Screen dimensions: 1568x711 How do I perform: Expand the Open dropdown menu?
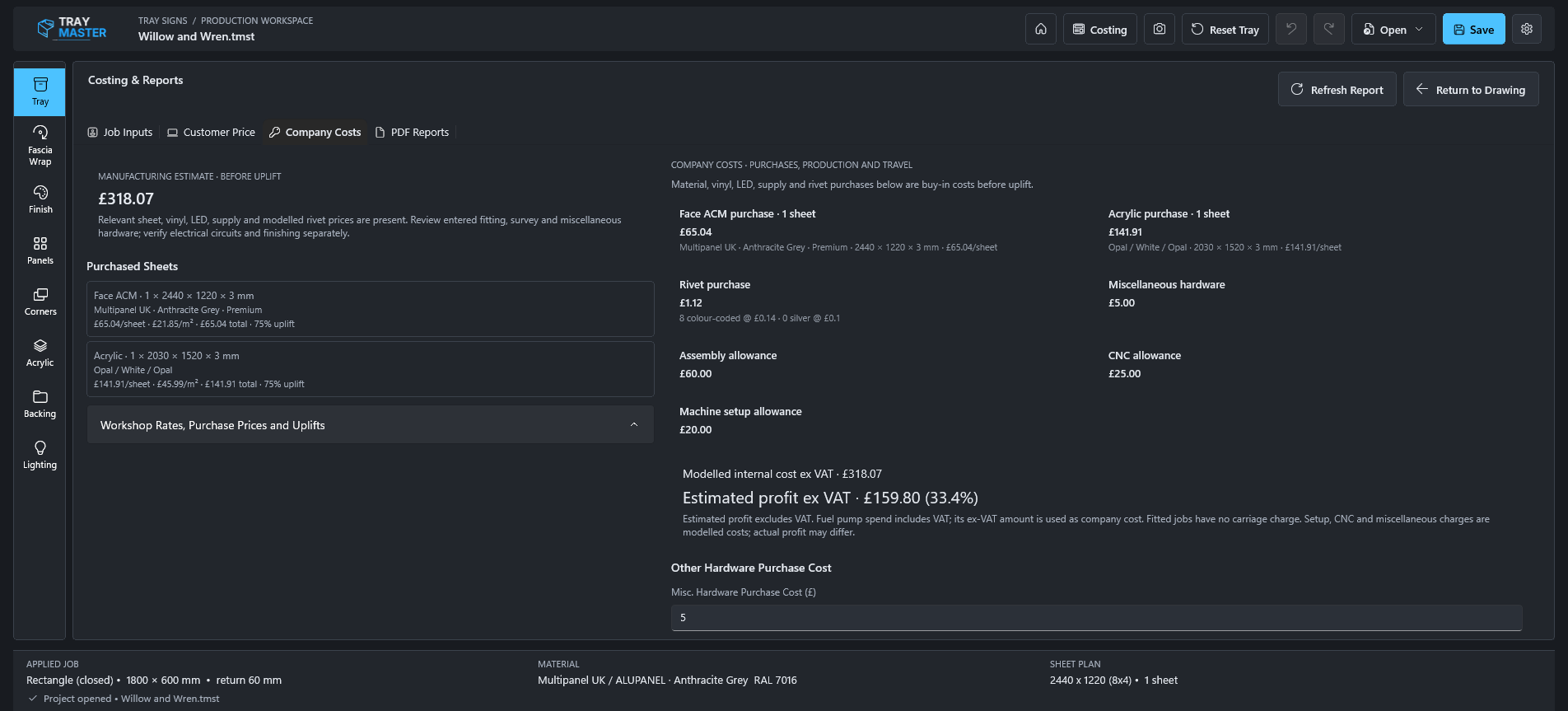tap(1393, 29)
